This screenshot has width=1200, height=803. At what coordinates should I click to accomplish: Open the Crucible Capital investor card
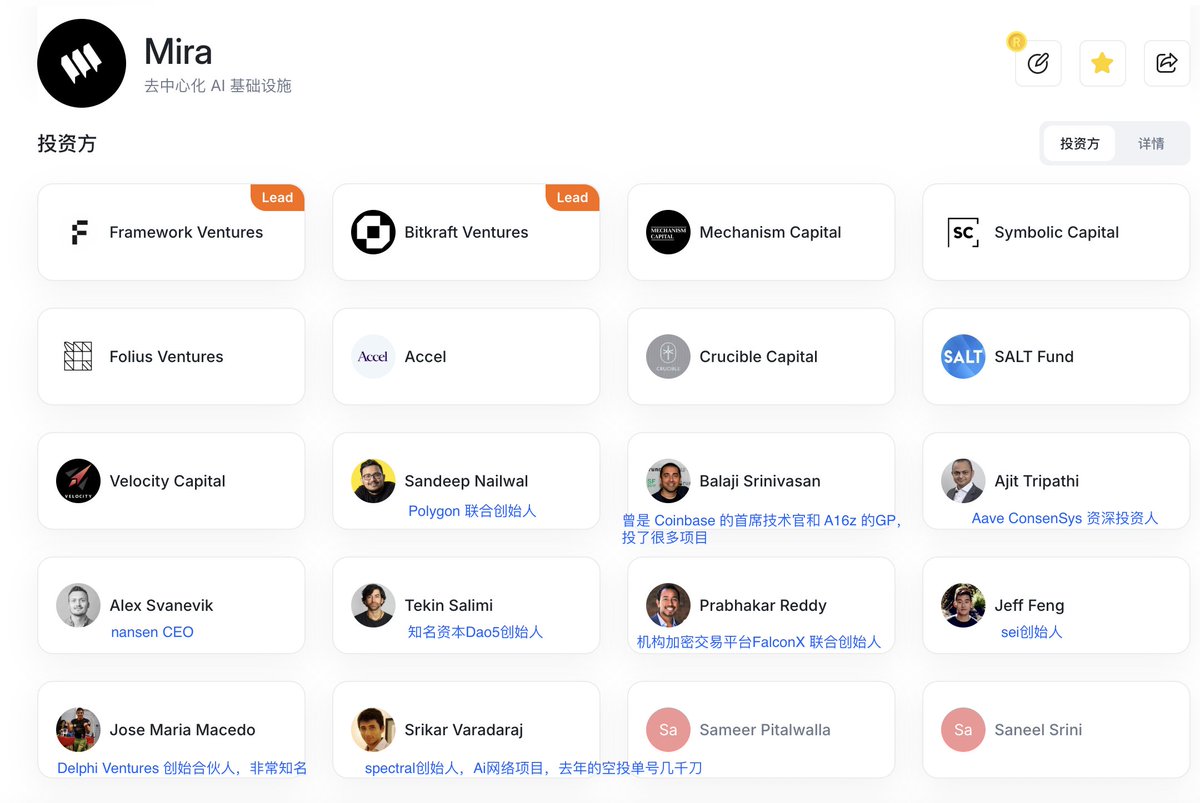pyautogui.click(x=761, y=357)
